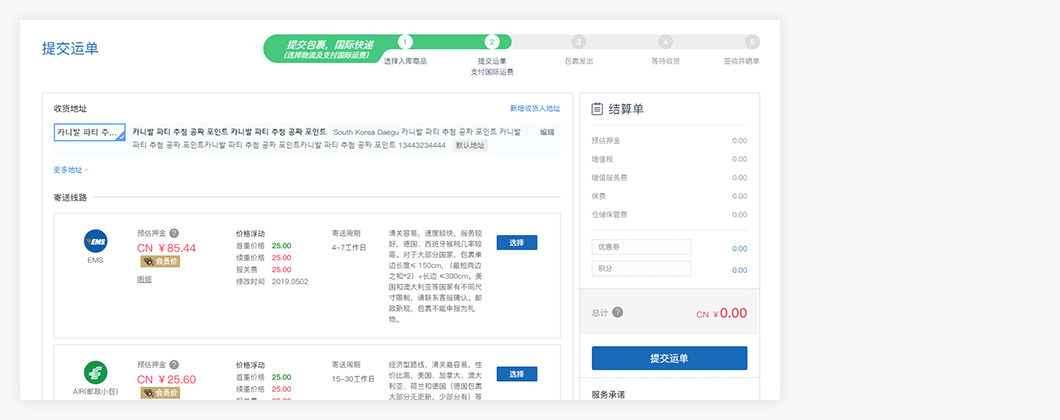1060x420 pixels.
Task: Click the 结算单 clipboard icon
Action: 597,109
